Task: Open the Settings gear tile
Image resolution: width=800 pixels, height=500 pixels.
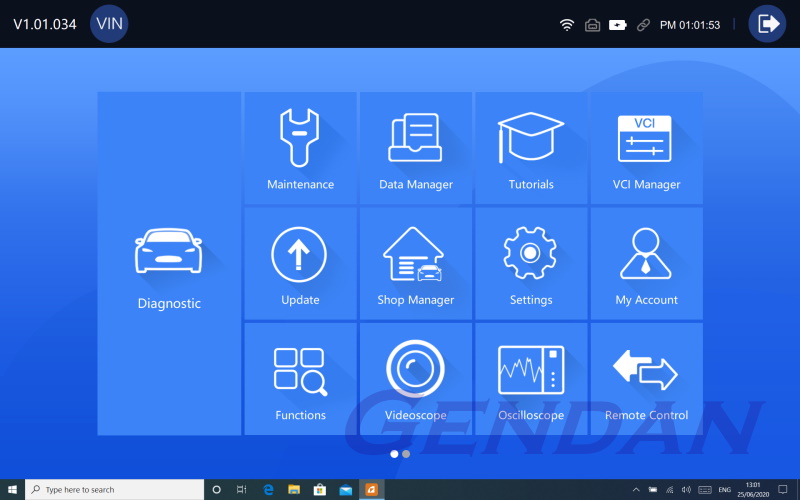Action: coord(531,264)
